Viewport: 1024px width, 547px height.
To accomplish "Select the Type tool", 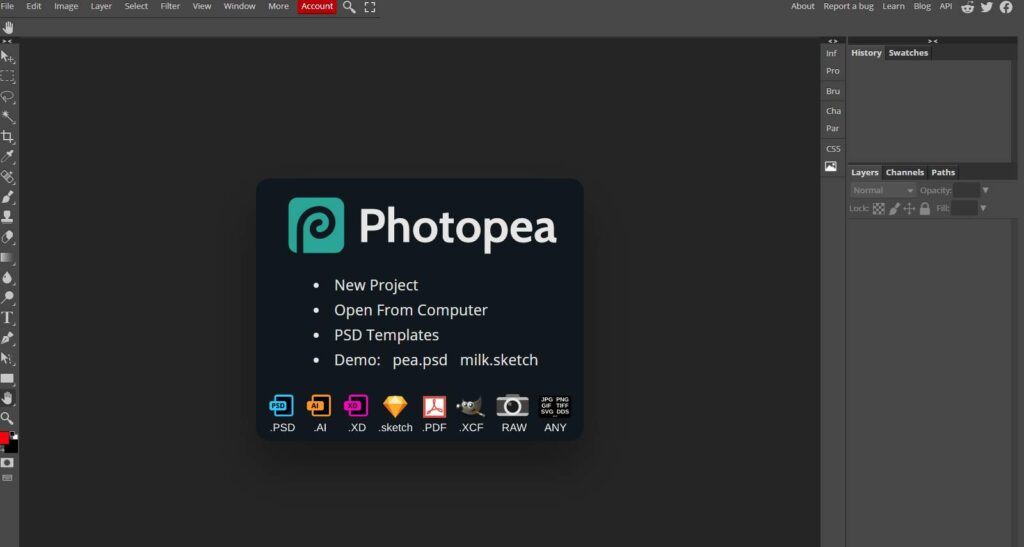I will 7,318.
